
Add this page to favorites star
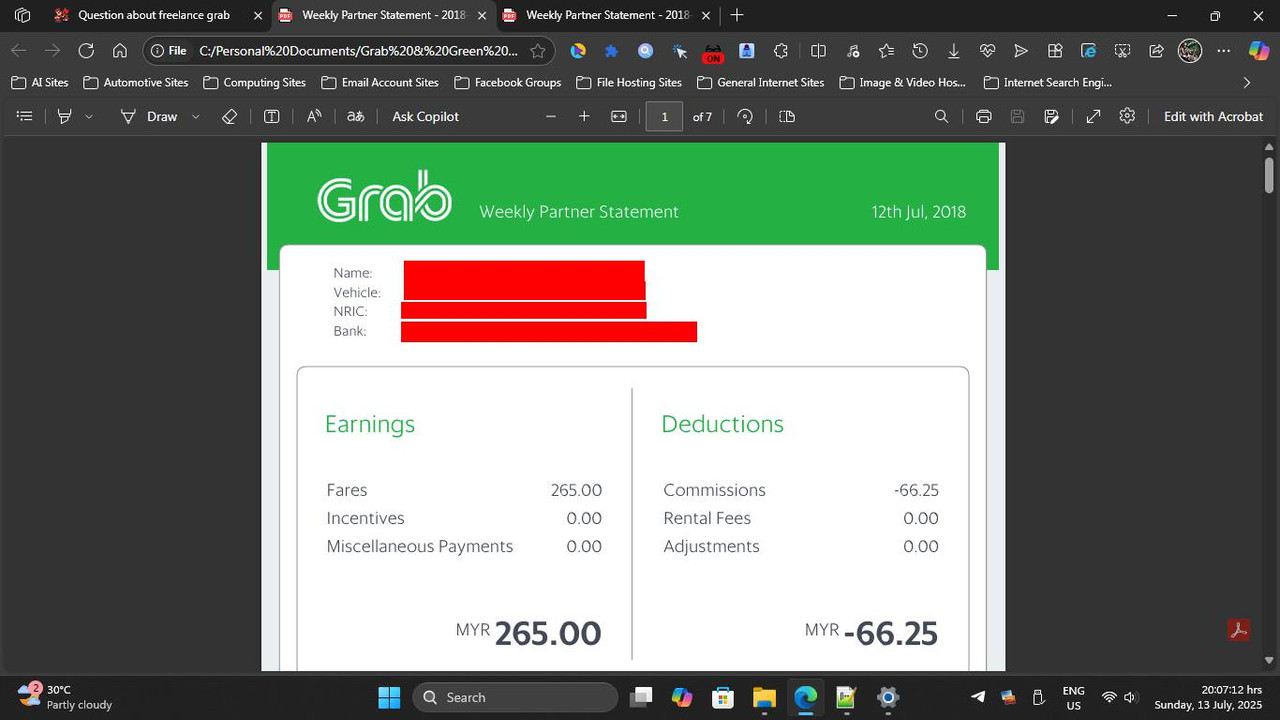coord(538,51)
